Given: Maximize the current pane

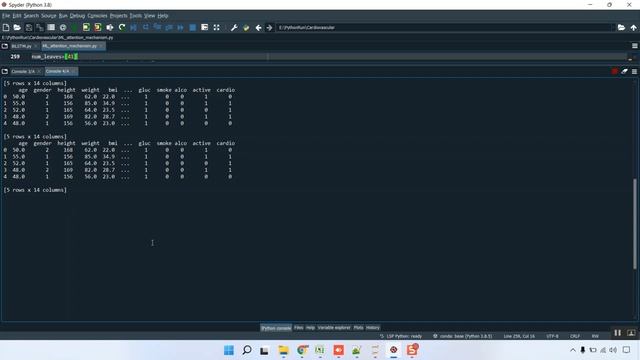Looking at the screenshot, I should [x=204, y=27].
